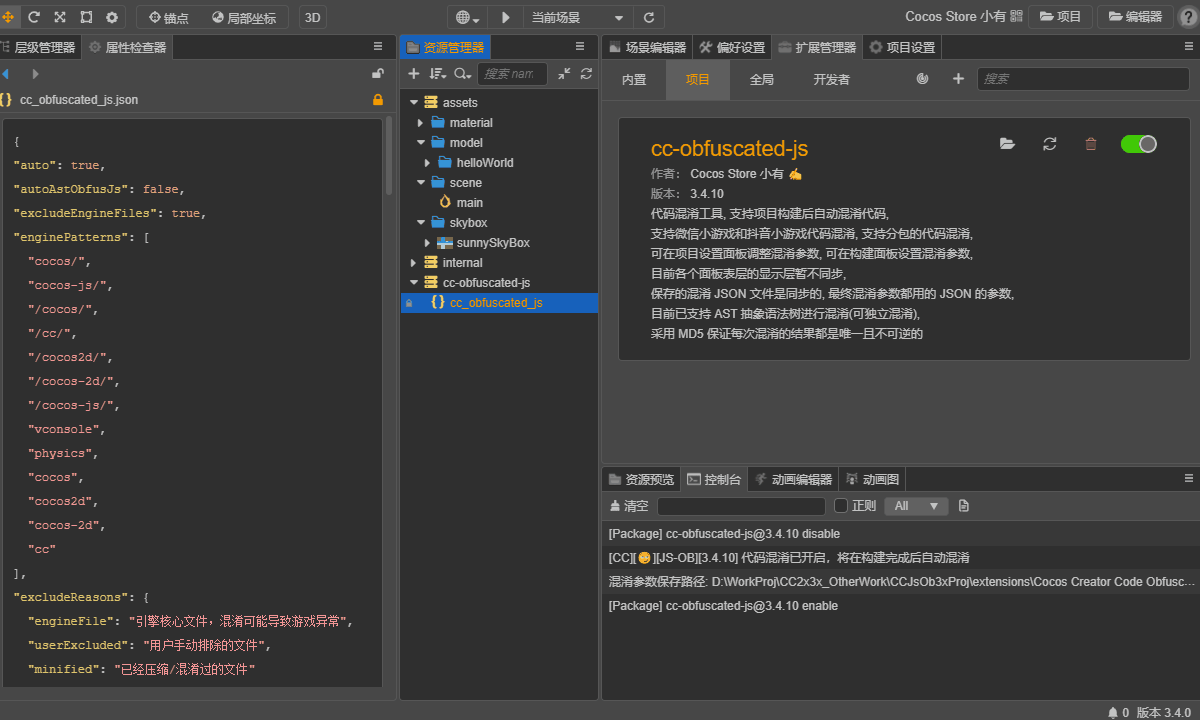This screenshot has height=720, width=1200.
Task: Switch to the 扩展管理器 tab
Action: pyautogui.click(x=817, y=47)
